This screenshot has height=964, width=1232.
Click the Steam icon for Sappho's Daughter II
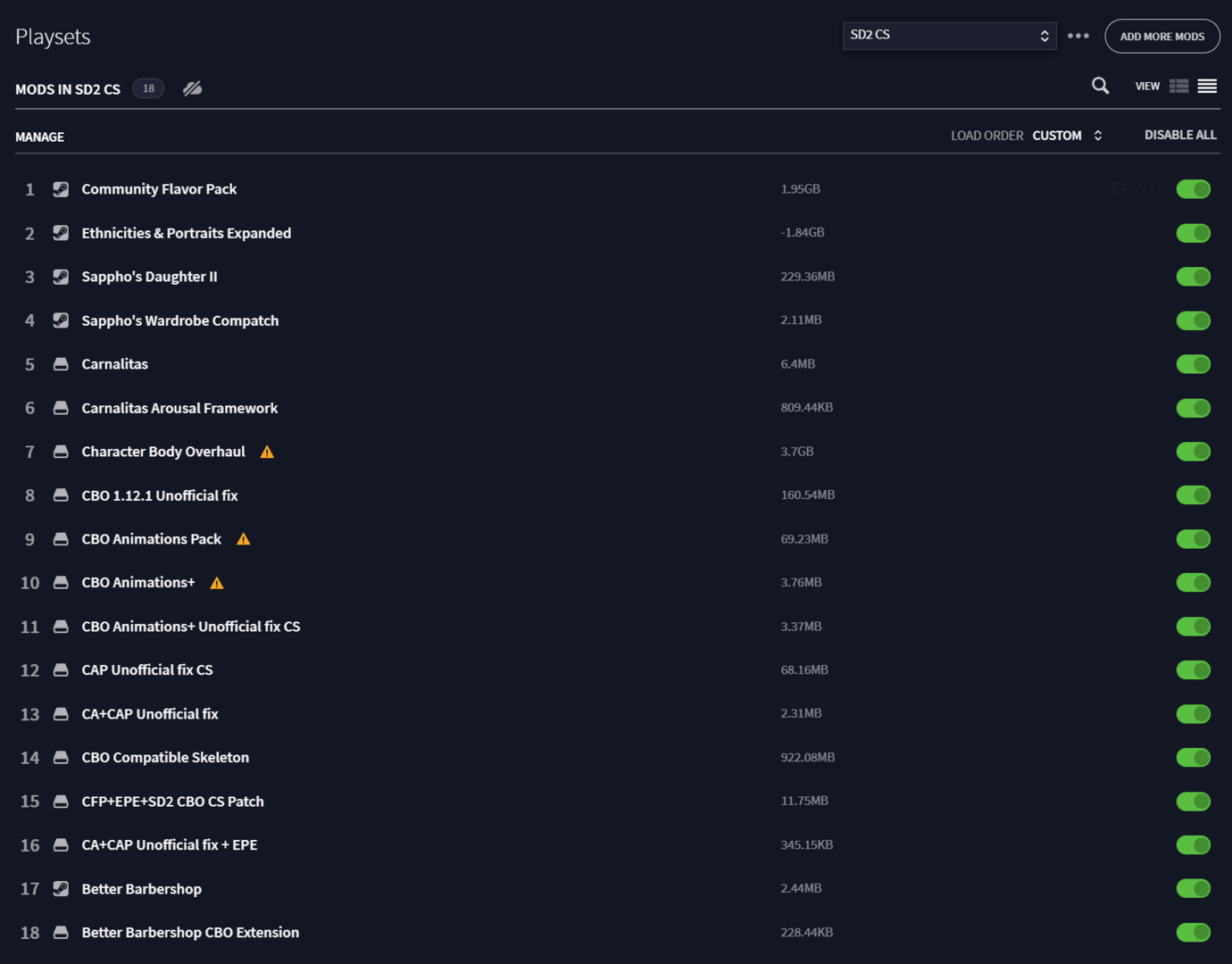[x=61, y=277]
